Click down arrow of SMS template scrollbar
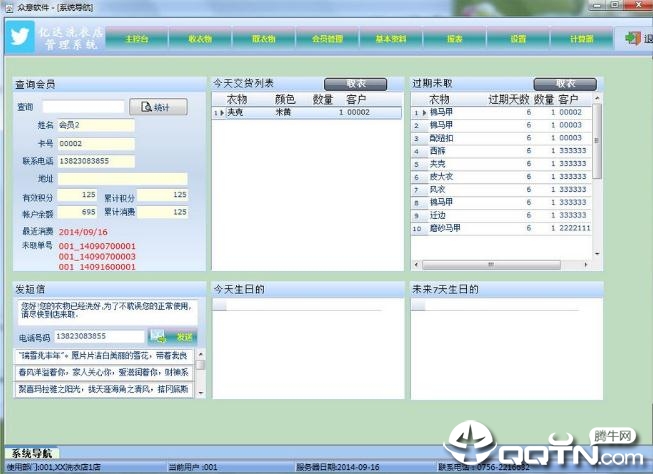Image resolution: width=653 pixels, height=474 pixels. (201, 392)
